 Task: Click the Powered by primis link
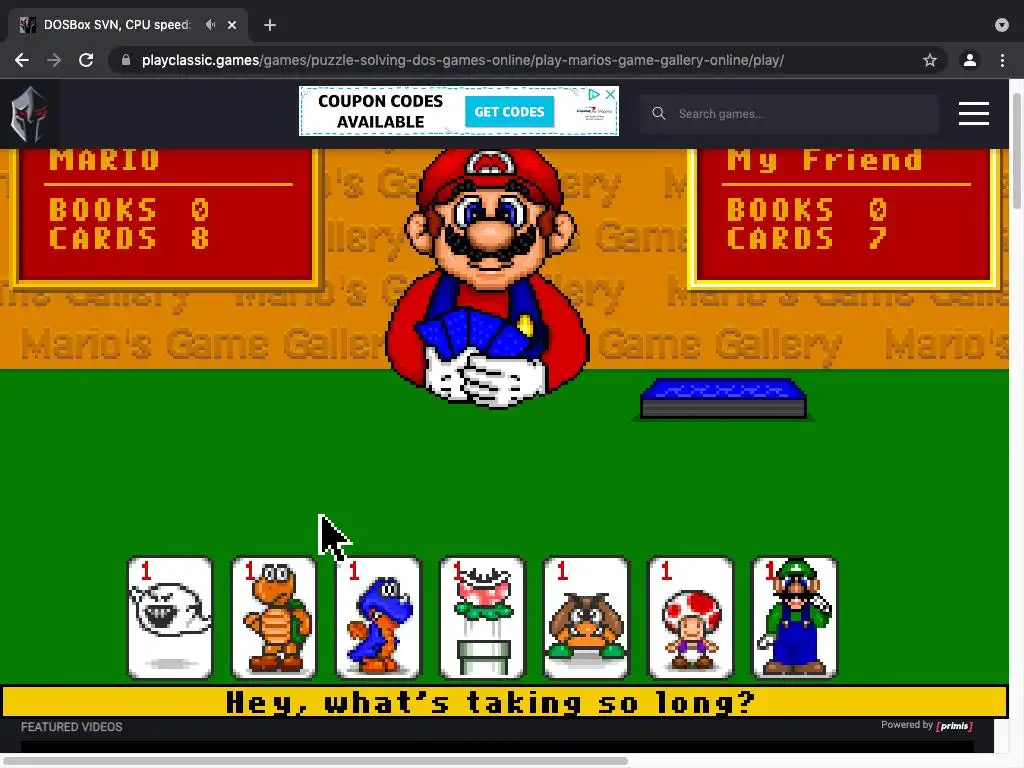coord(927,725)
